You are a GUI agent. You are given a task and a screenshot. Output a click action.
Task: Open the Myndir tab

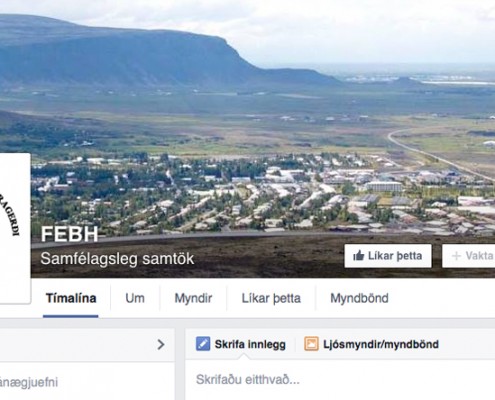(193, 298)
